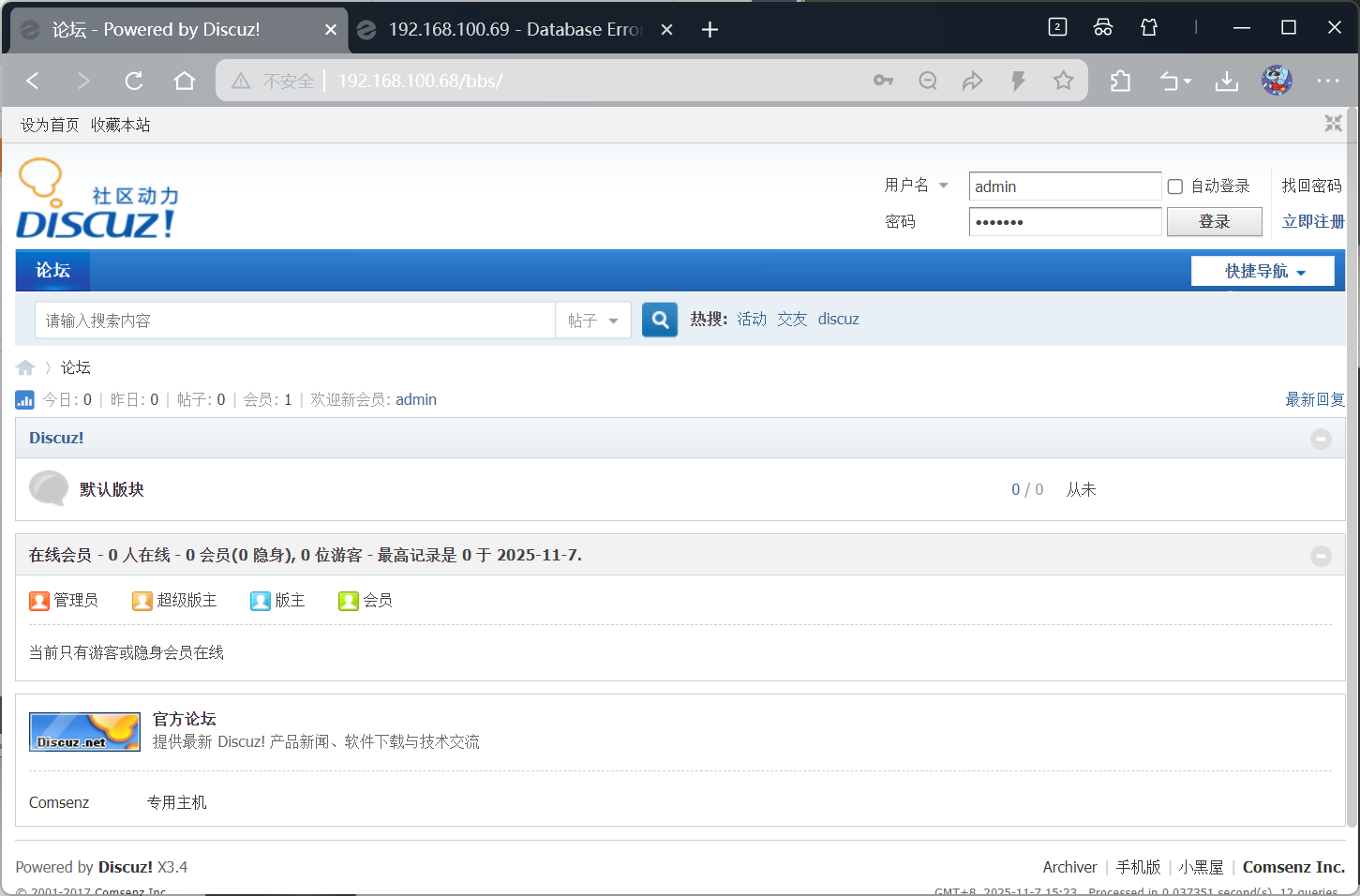Click 收藏本站 link
The width and height of the screenshot is (1360, 896).
pos(120,125)
